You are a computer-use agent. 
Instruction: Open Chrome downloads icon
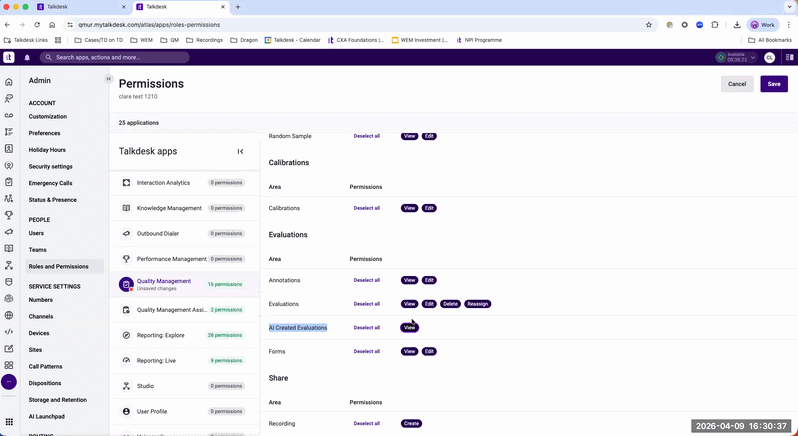coord(737,24)
